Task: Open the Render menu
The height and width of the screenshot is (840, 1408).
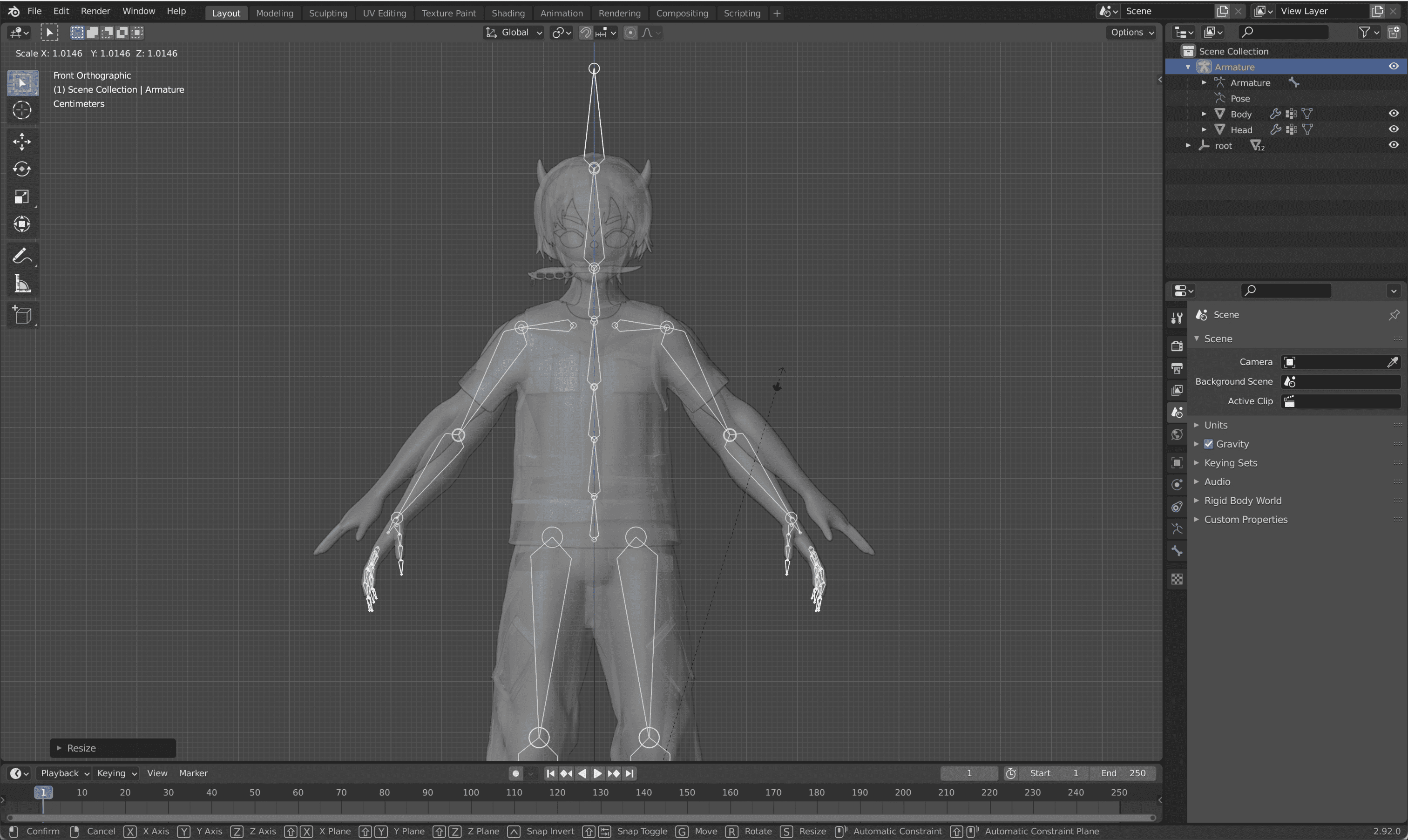Action: [95, 11]
